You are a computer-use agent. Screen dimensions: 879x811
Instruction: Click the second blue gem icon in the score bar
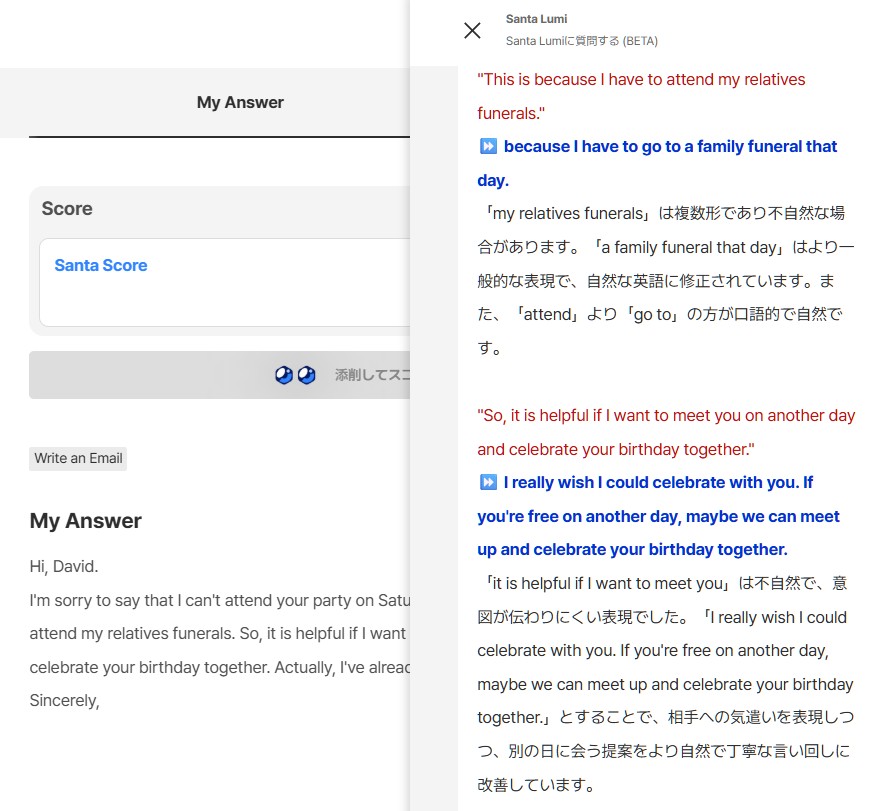pos(308,374)
